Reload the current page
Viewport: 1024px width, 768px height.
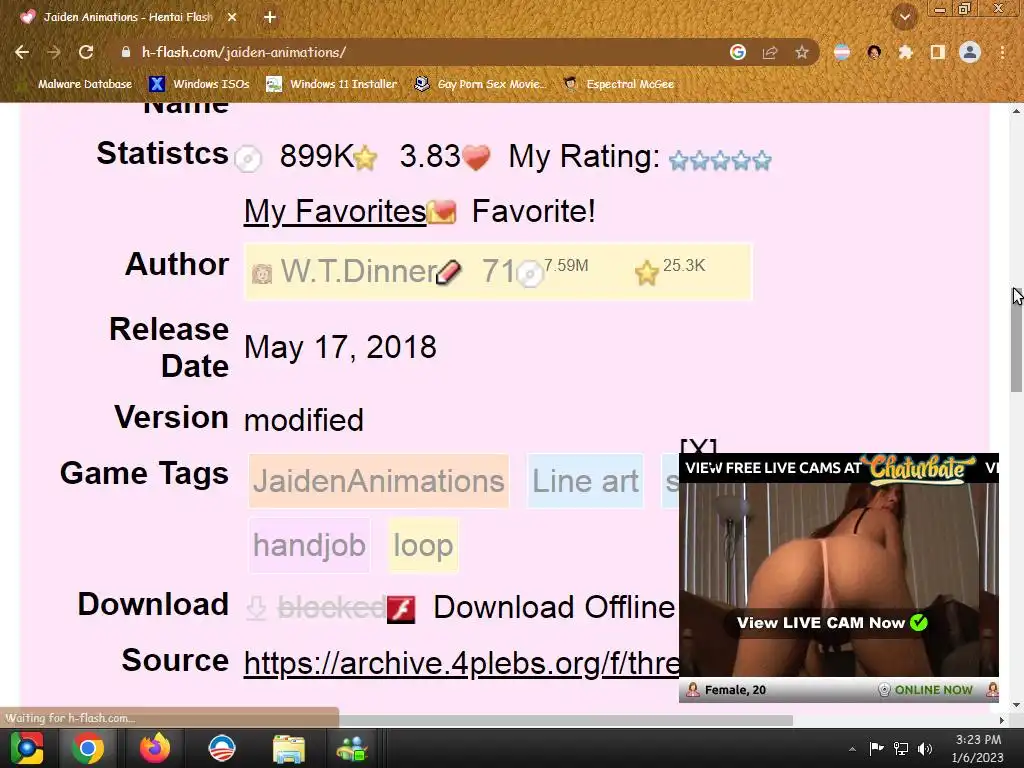[86, 52]
